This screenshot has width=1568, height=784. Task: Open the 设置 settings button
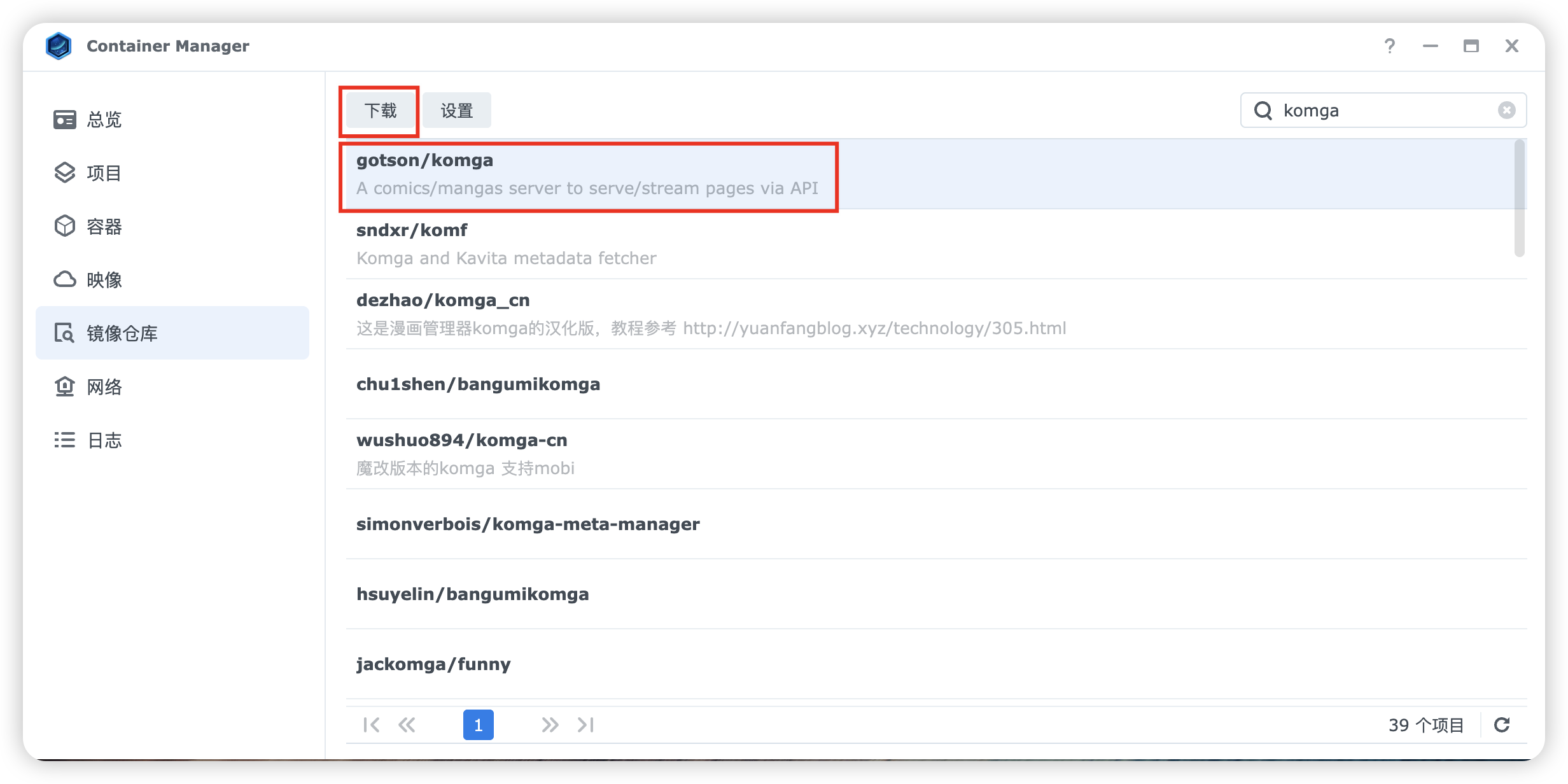coord(456,111)
